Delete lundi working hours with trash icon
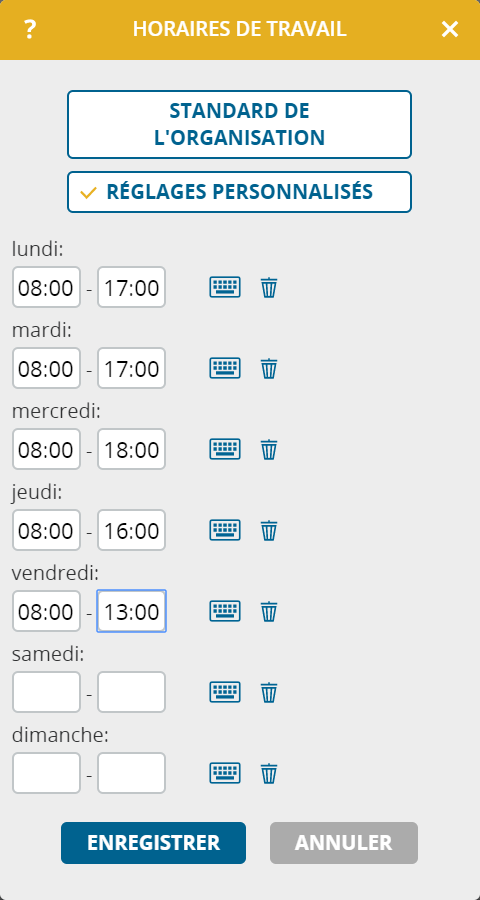 (269, 287)
